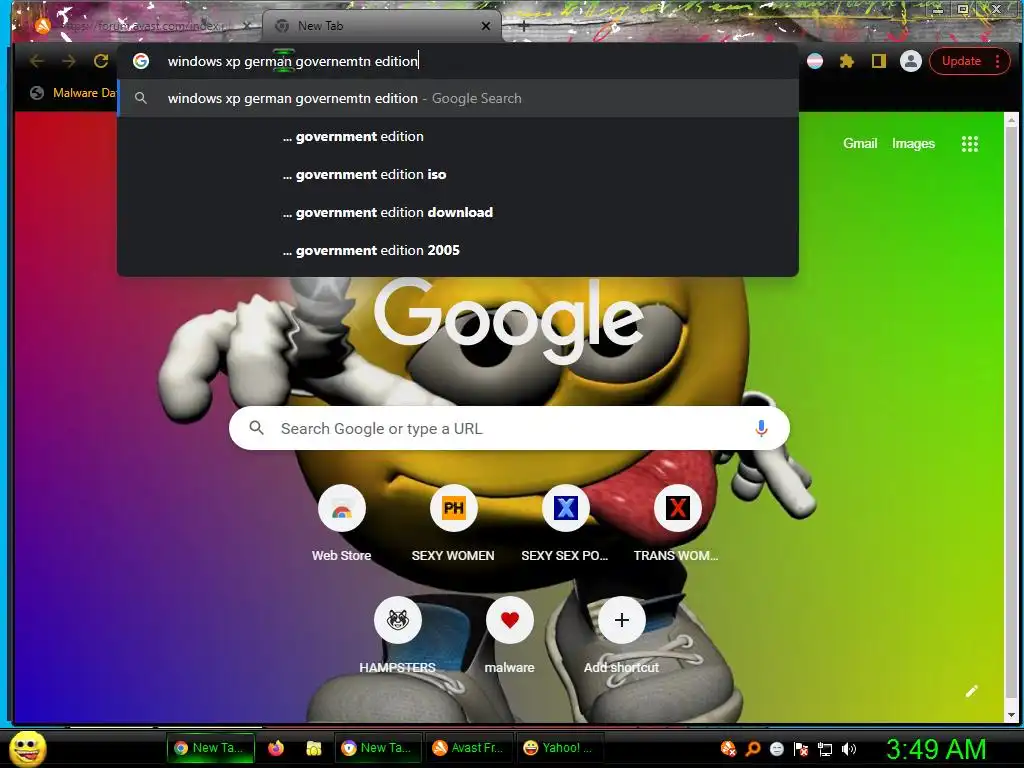
Task: Open the file explorer folder in the taskbar
Action: pos(314,748)
